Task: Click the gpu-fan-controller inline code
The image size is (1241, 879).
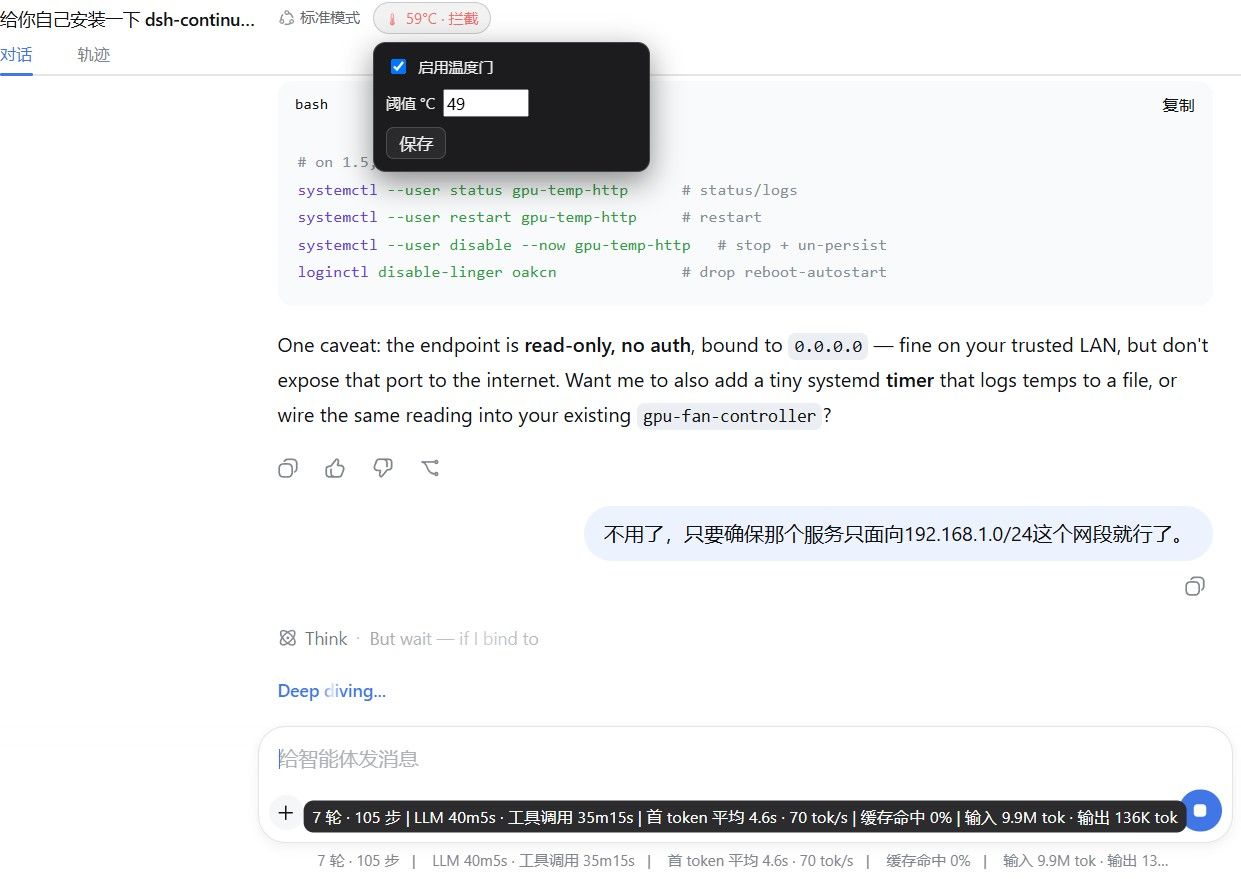Action: point(729,416)
